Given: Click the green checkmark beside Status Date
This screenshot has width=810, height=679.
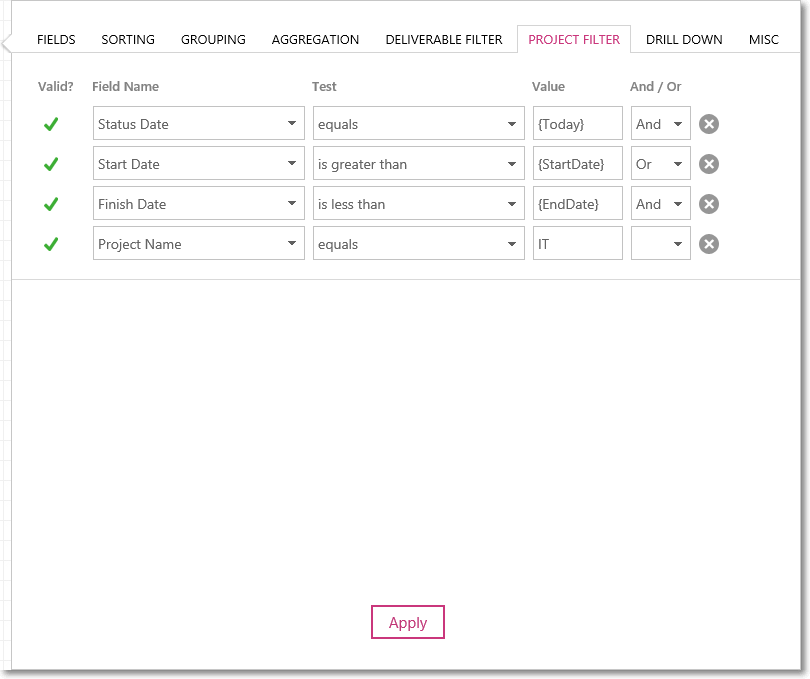Looking at the screenshot, I should coord(51,124).
